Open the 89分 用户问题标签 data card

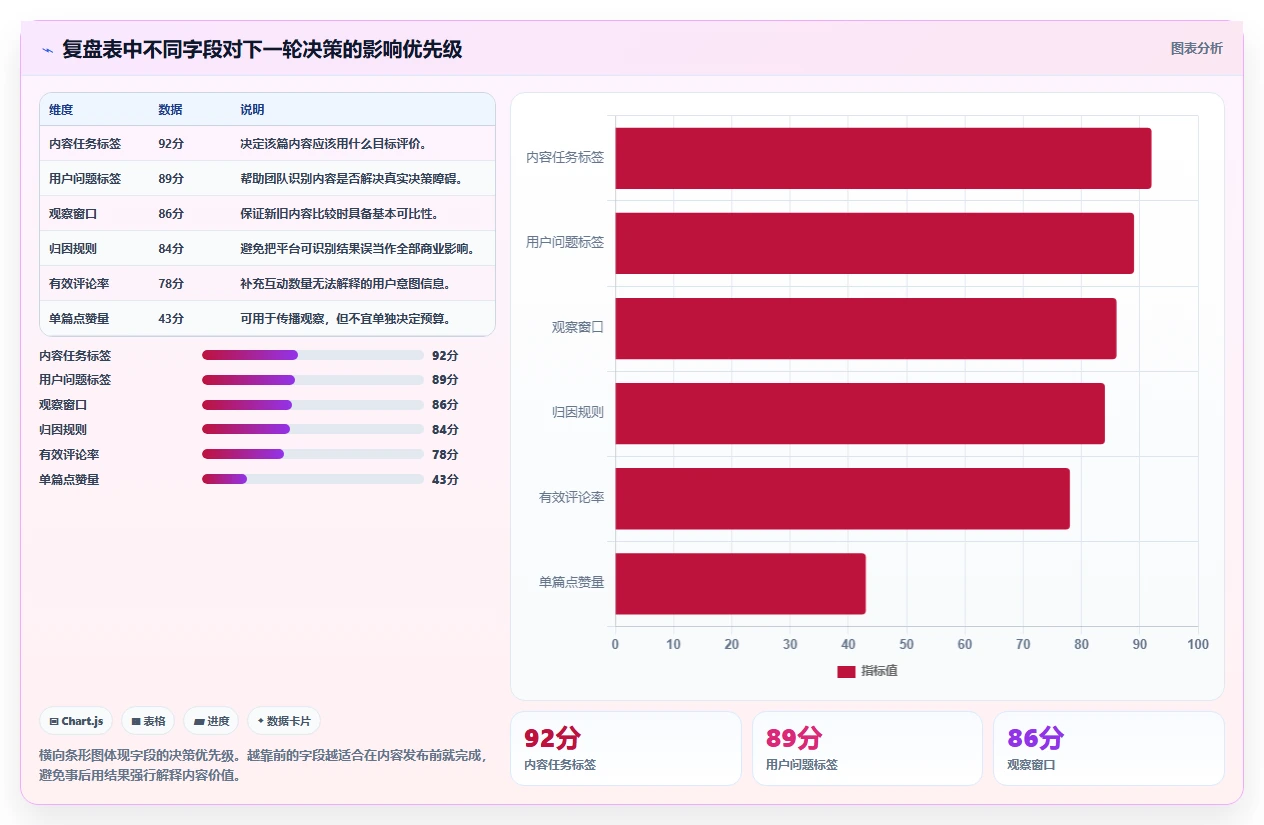point(867,748)
